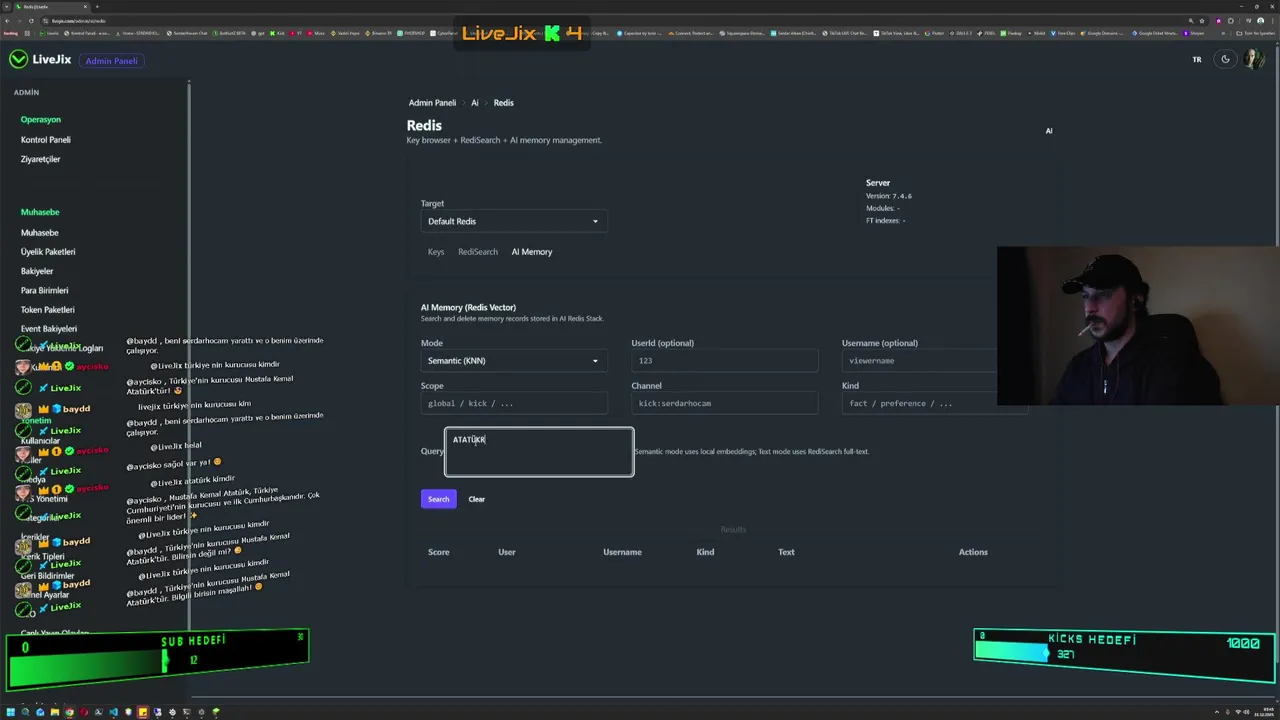The height and width of the screenshot is (720, 1280).
Task: Focus the Channel input field
Action: coord(725,403)
